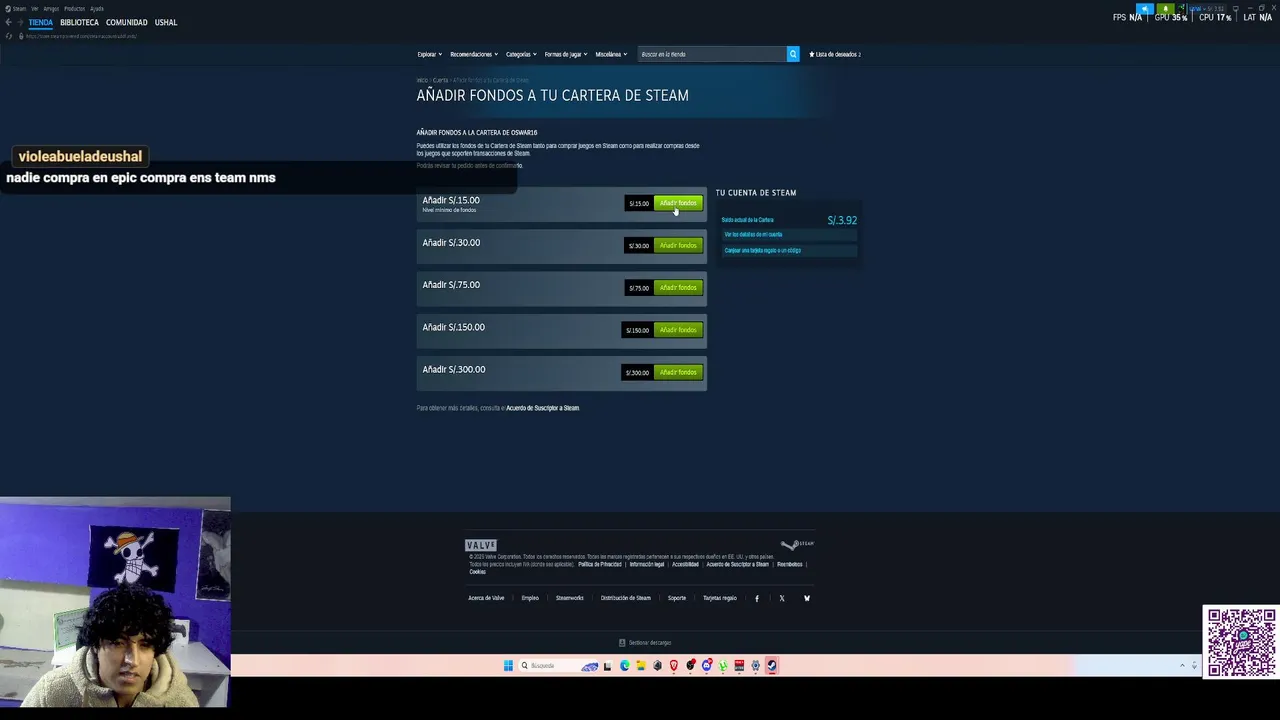Click Añadir fondos for S/.75.00
This screenshot has height=720, width=1280.
click(678, 288)
